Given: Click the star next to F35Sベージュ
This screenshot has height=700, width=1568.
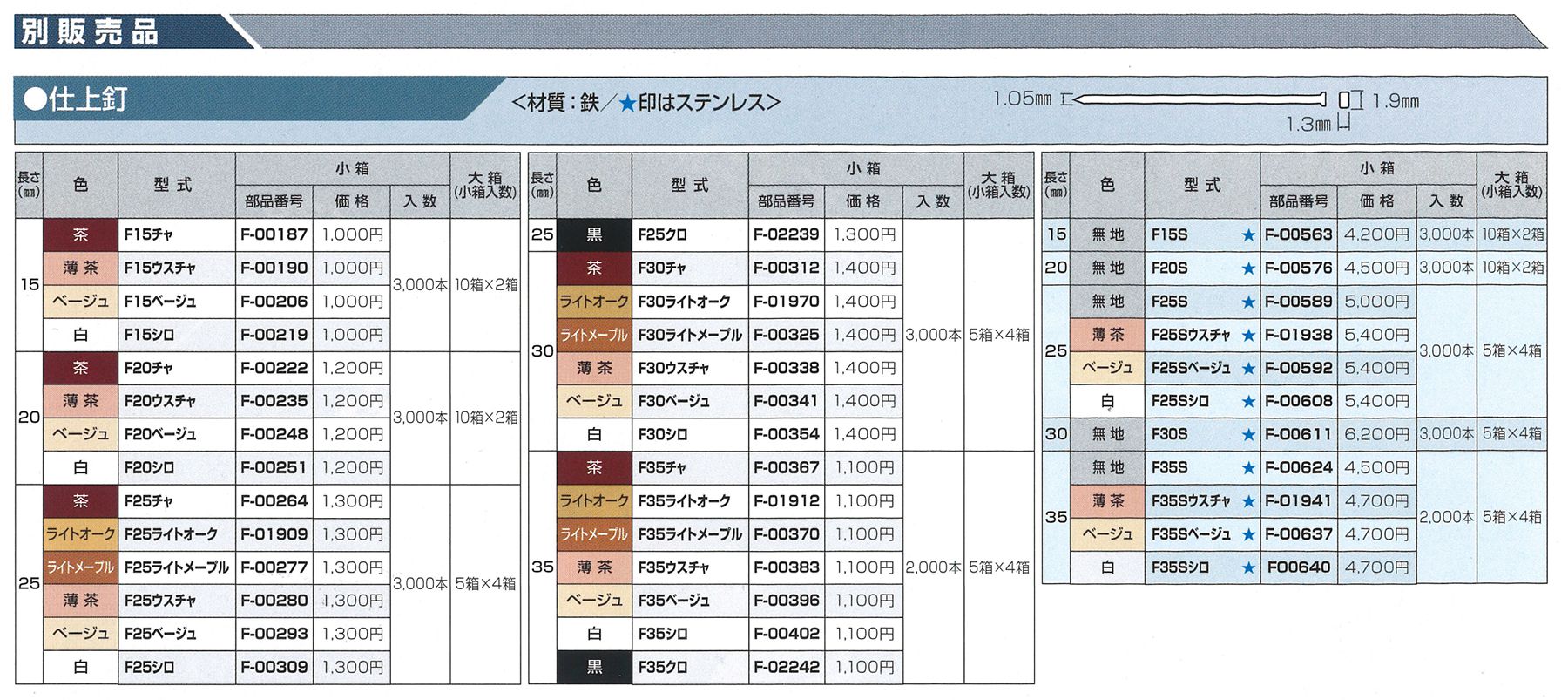Looking at the screenshot, I should click(x=1248, y=534).
